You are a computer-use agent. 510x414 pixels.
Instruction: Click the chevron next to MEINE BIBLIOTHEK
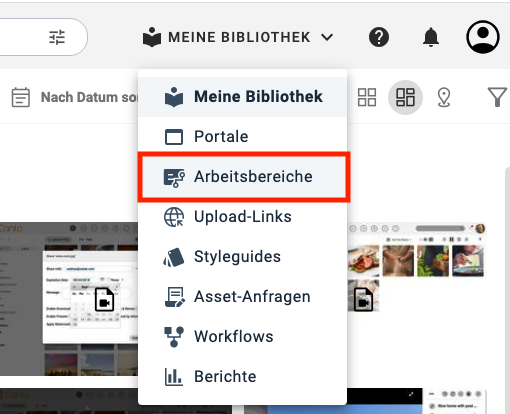click(327, 37)
